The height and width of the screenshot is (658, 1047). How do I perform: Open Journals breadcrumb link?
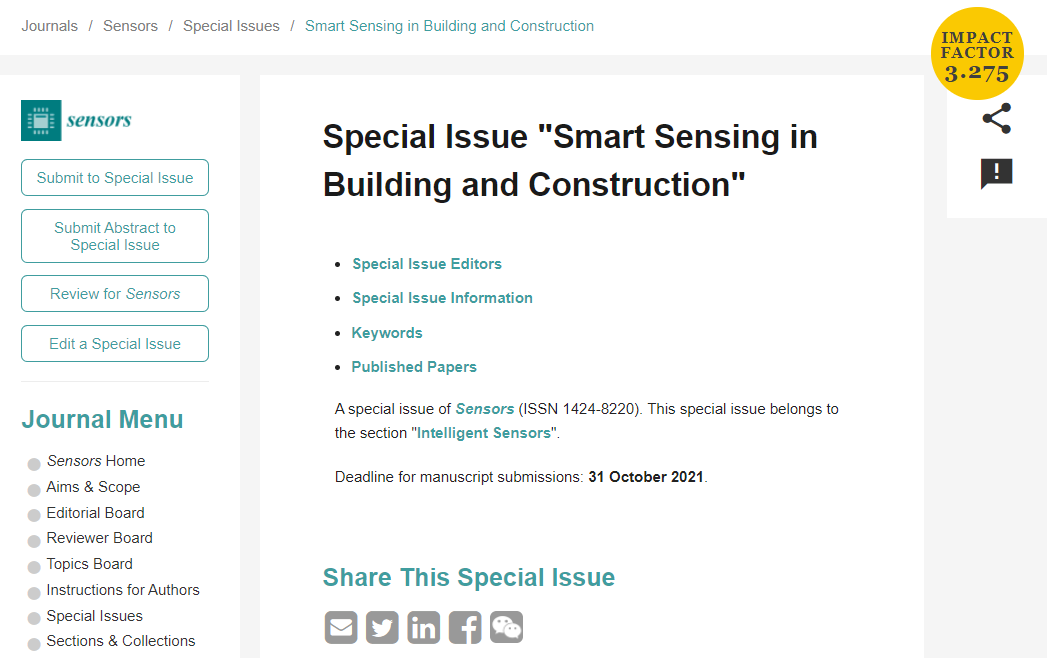49,26
